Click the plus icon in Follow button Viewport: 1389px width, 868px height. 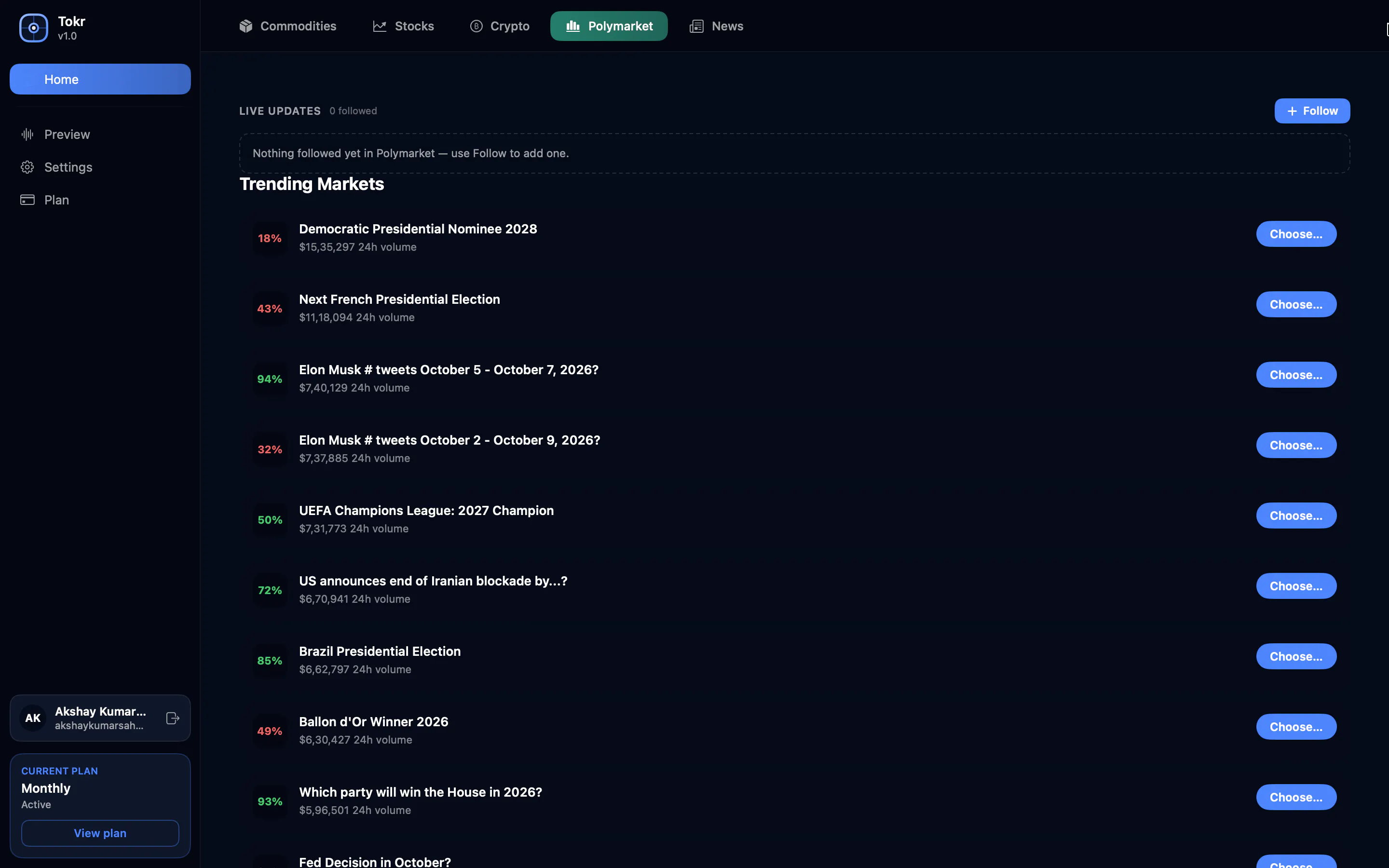pyautogui.click(x=1292, y=111)
